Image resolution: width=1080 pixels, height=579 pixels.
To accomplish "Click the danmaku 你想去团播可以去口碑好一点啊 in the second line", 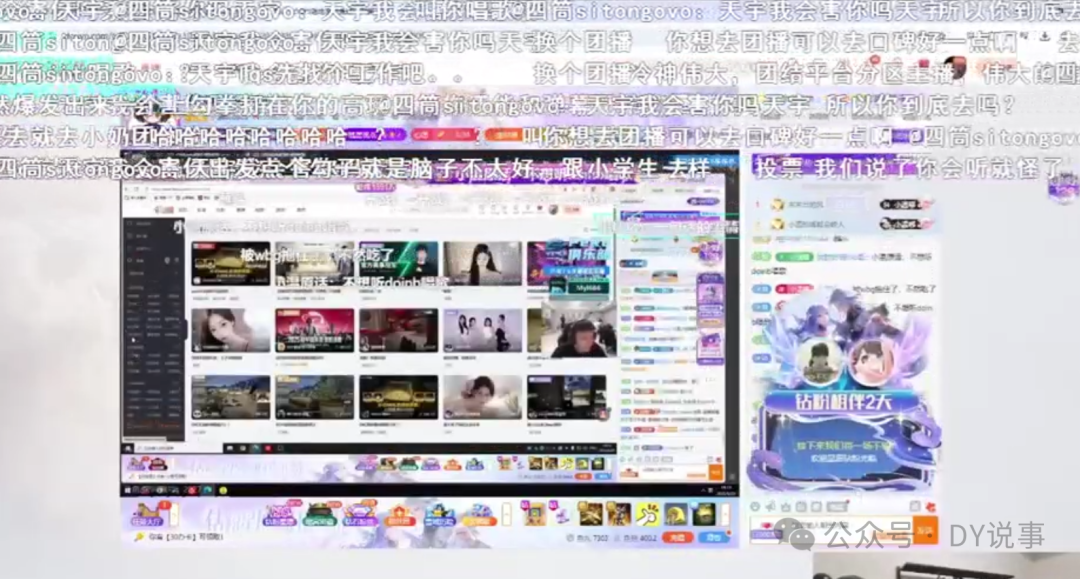I will 840,43.
